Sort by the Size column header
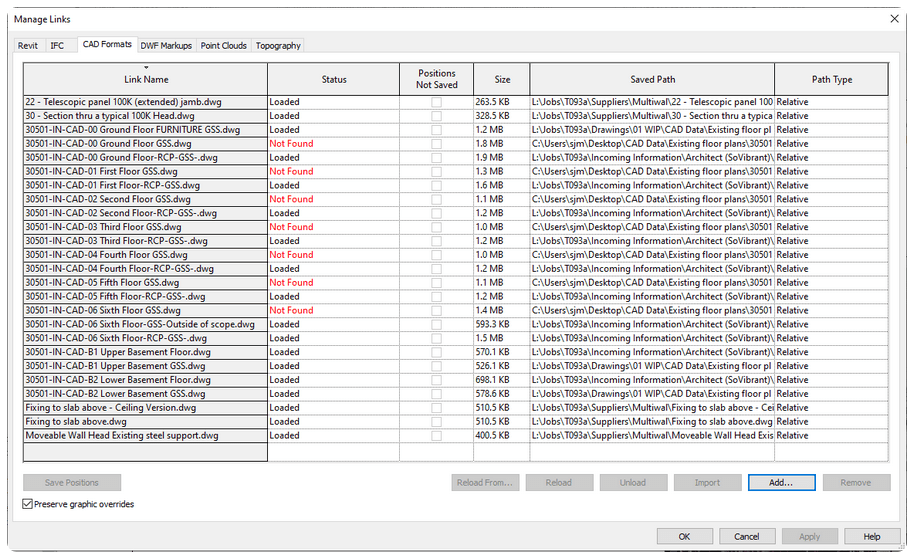 [501, 80]
